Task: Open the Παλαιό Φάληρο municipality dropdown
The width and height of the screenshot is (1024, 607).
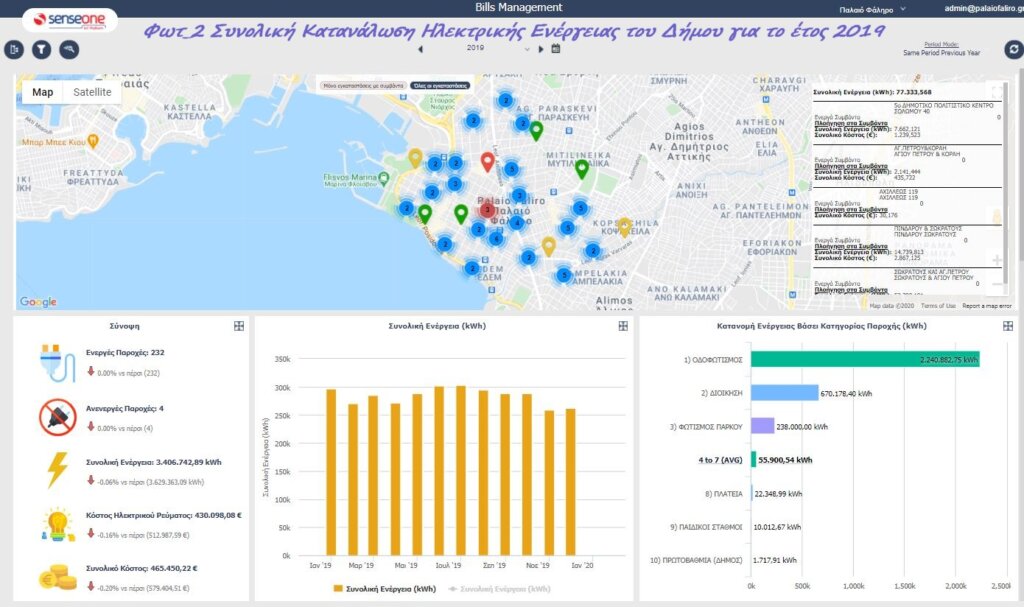Action: [x=872, y=9]
